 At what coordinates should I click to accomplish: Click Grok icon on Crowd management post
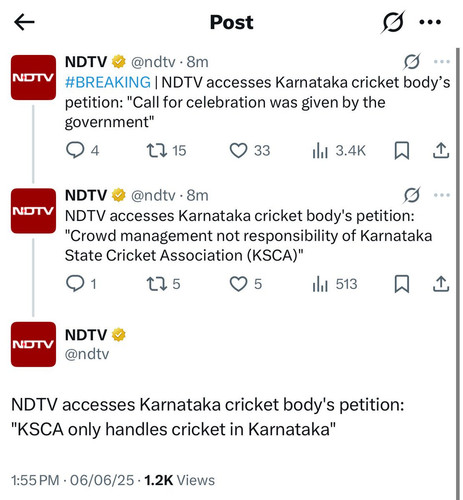(x=412, y=195)
